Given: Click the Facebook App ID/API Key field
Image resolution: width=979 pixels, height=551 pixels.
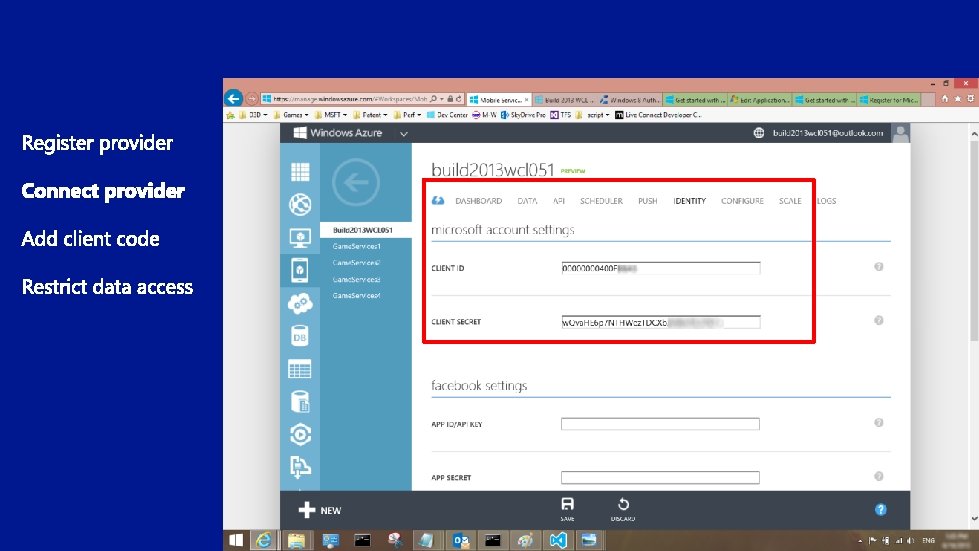Looking at the screenshot, I should (660, 424).
